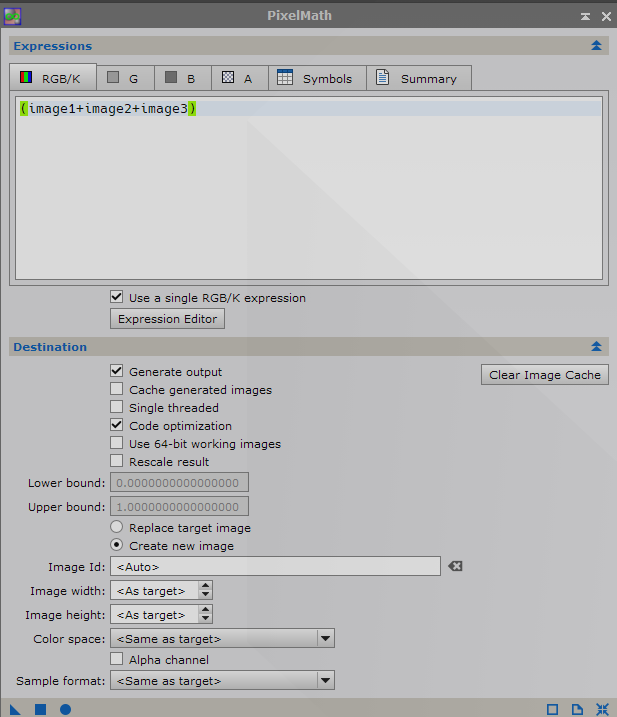The image size is (617, 717).
Task: Uncheck Generate output
Action: (117, 371)
